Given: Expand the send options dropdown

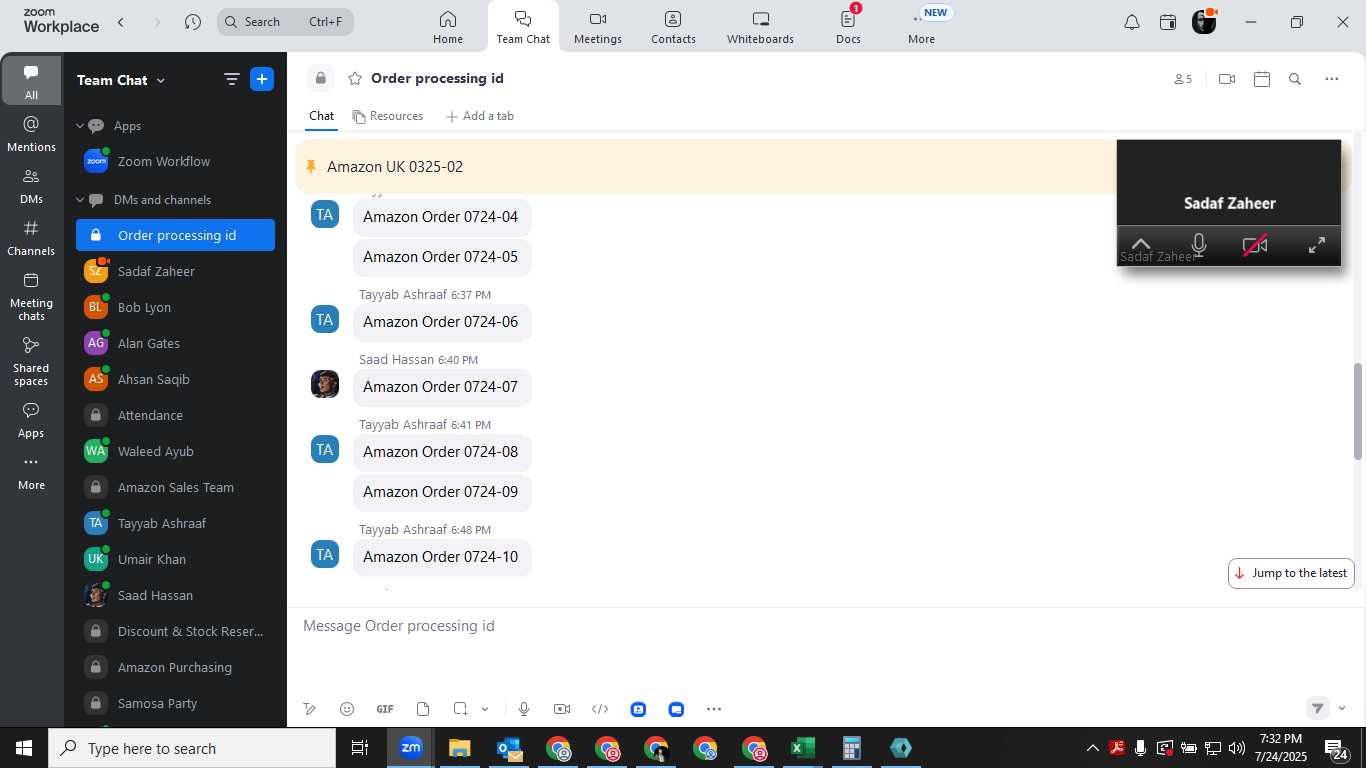Looking at the screenshot, I should (1342, 708).
